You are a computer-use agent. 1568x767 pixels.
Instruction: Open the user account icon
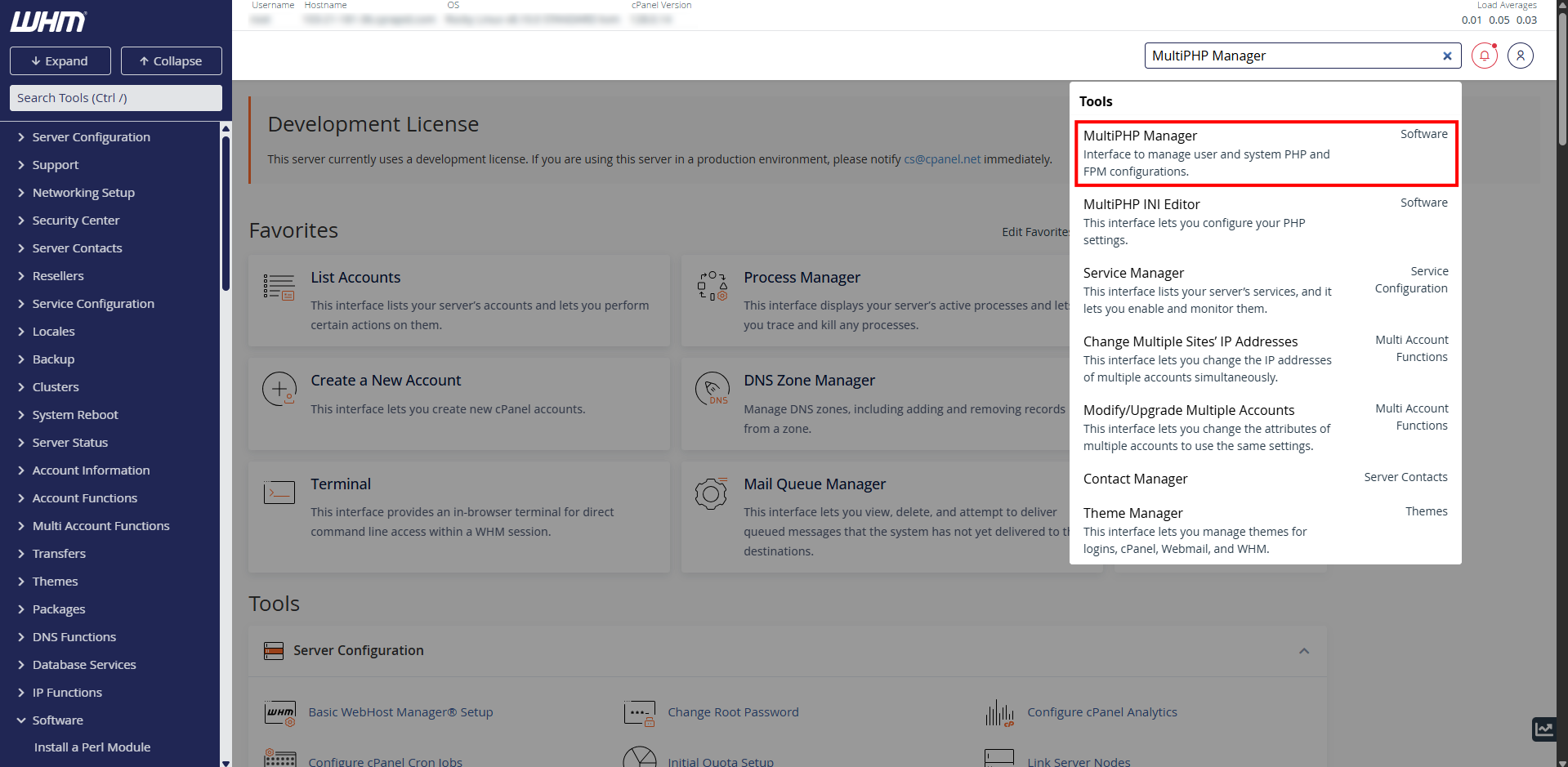(x=1521, y=56)
